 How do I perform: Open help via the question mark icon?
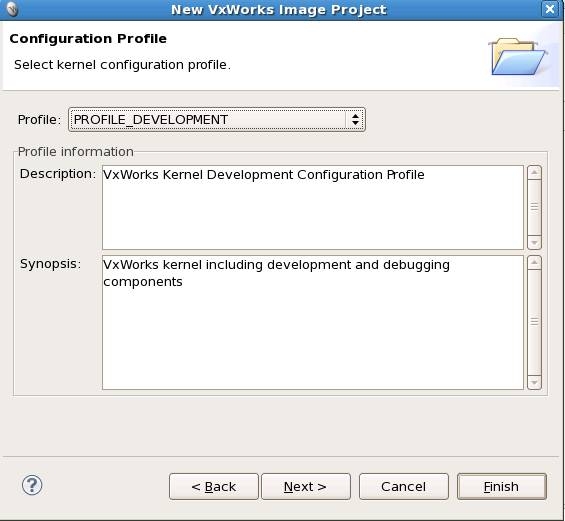32,485
